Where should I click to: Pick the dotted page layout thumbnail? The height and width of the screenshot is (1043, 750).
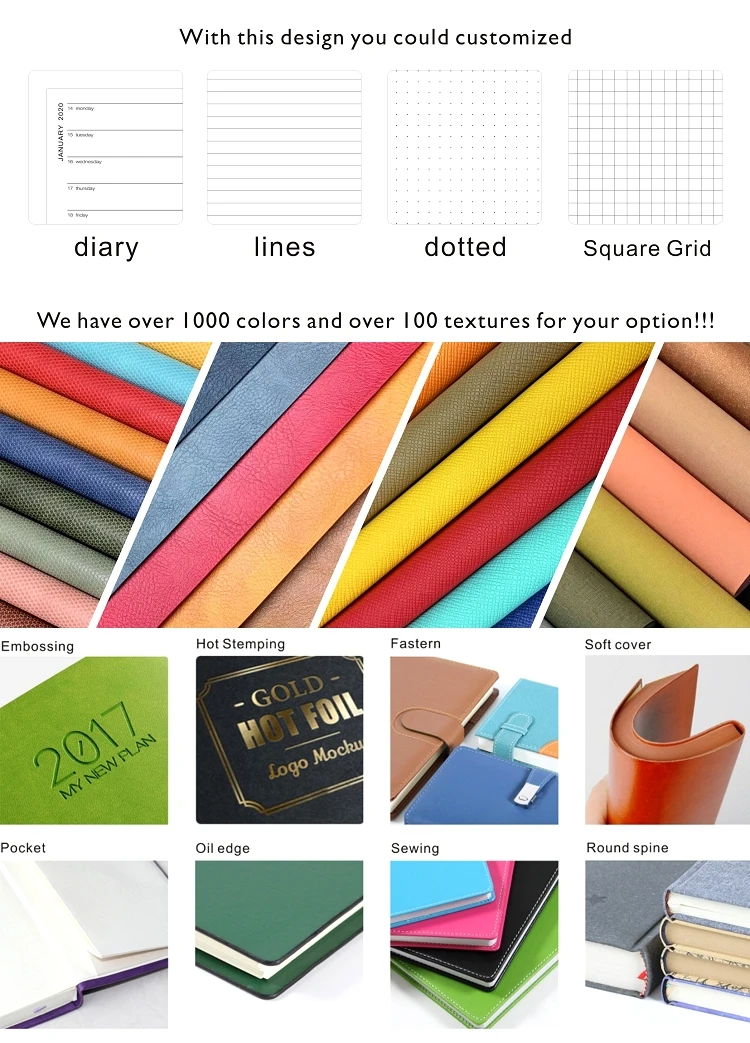(465, 148)
